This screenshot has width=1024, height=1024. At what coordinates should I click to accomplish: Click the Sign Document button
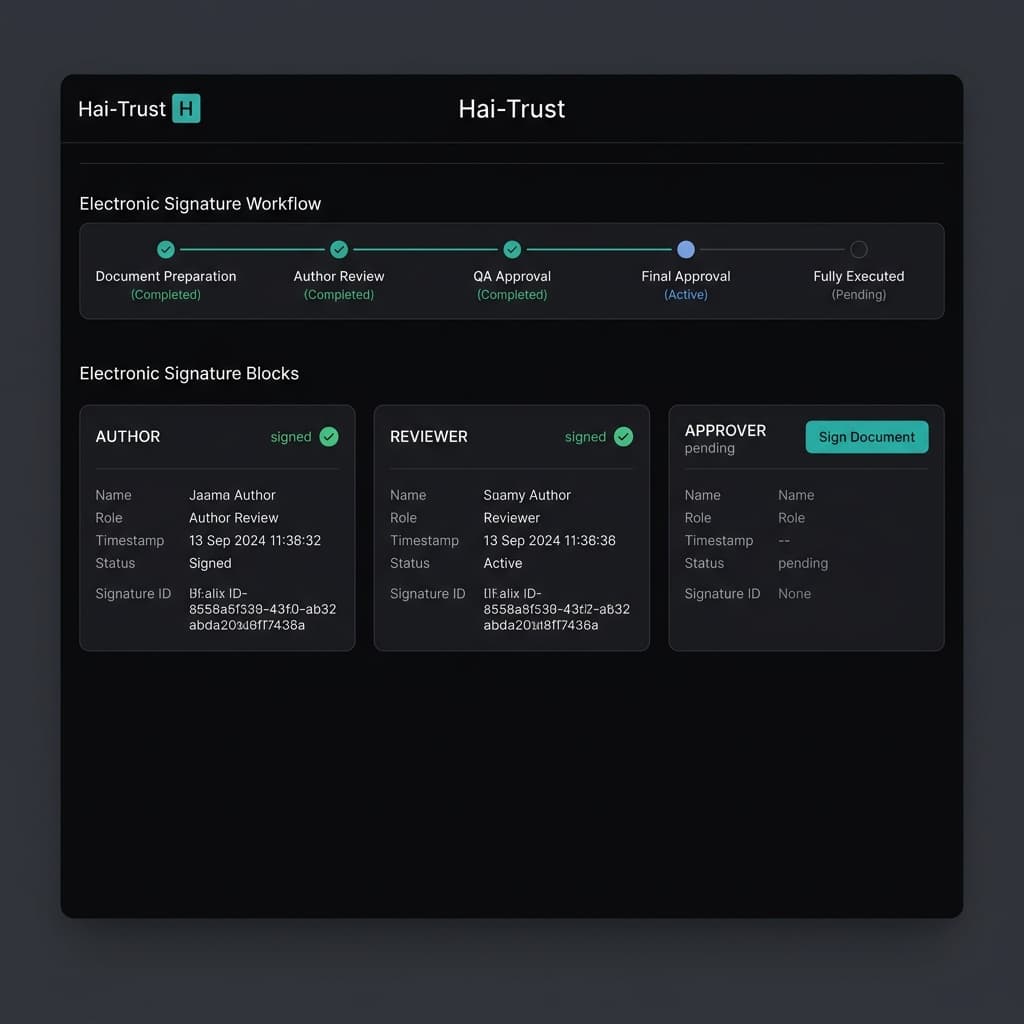pos(867,437)
